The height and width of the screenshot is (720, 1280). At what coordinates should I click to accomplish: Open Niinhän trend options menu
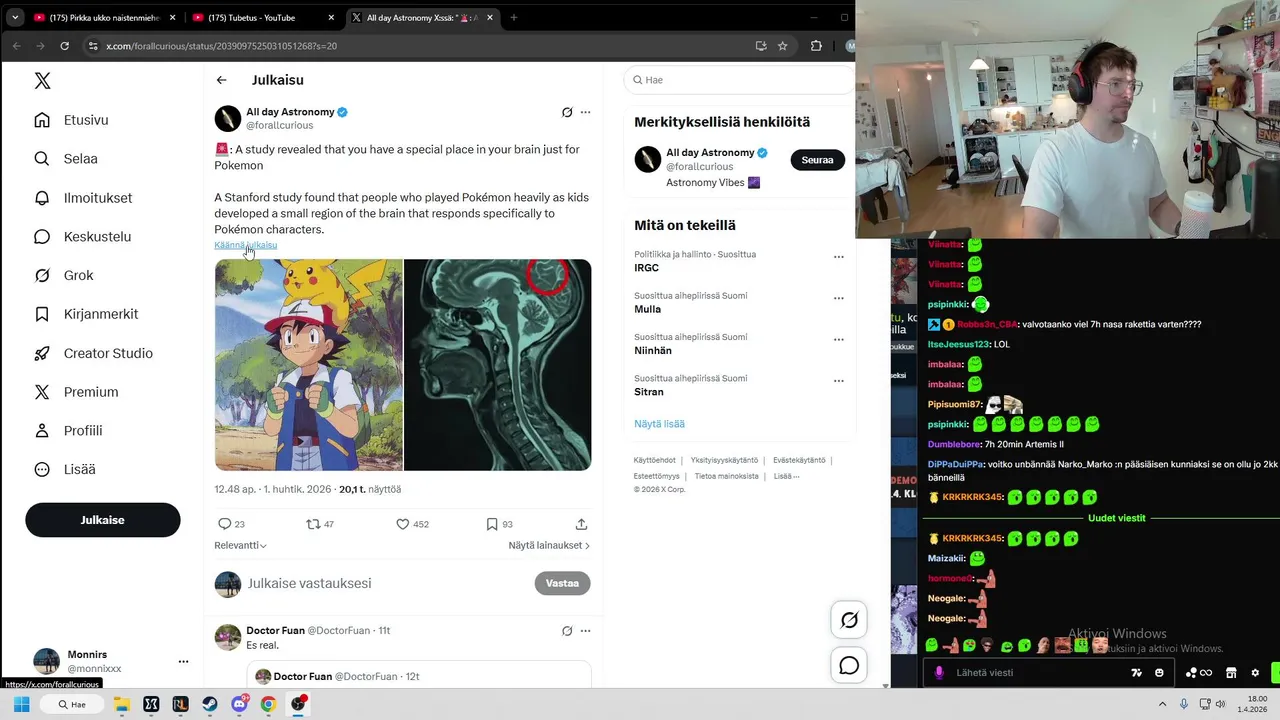click(x=839, y=340)
